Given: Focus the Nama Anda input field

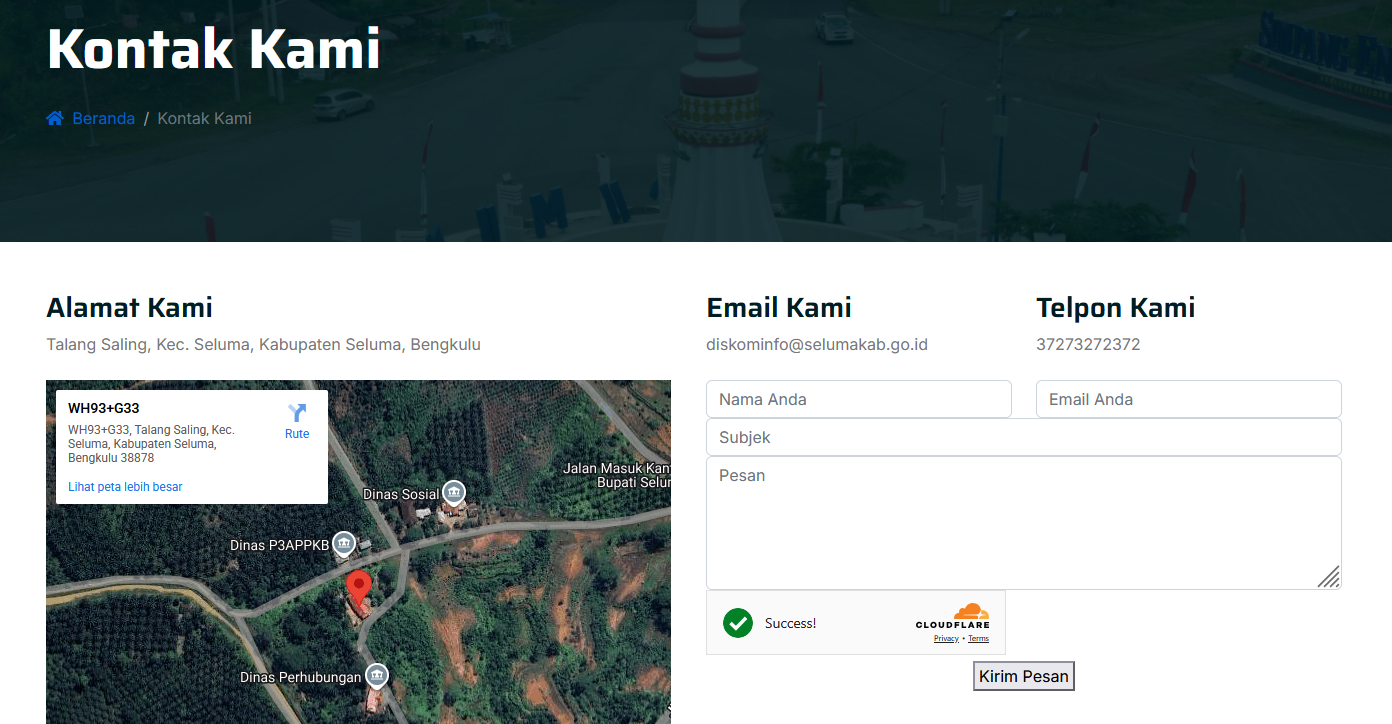Looking at the screenshot, I should [858, 399].
